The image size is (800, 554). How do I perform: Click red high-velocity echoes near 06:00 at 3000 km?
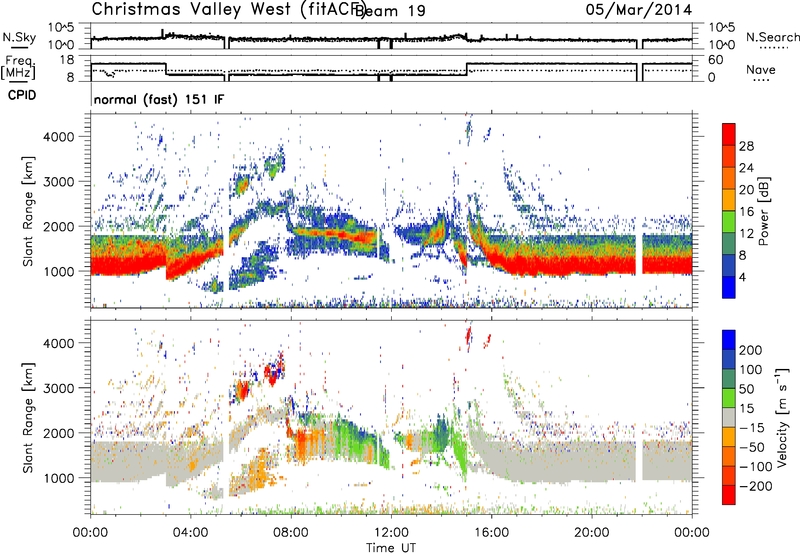243,391
